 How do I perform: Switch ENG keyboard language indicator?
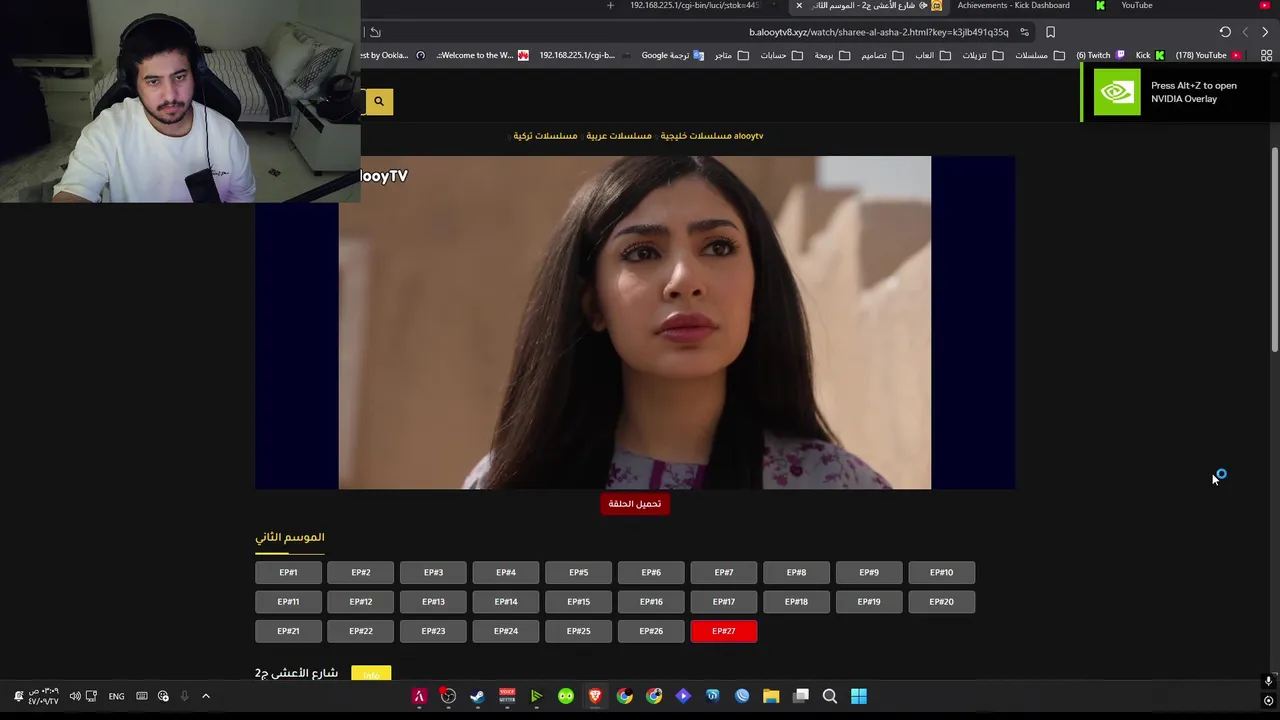click(117, 696)
